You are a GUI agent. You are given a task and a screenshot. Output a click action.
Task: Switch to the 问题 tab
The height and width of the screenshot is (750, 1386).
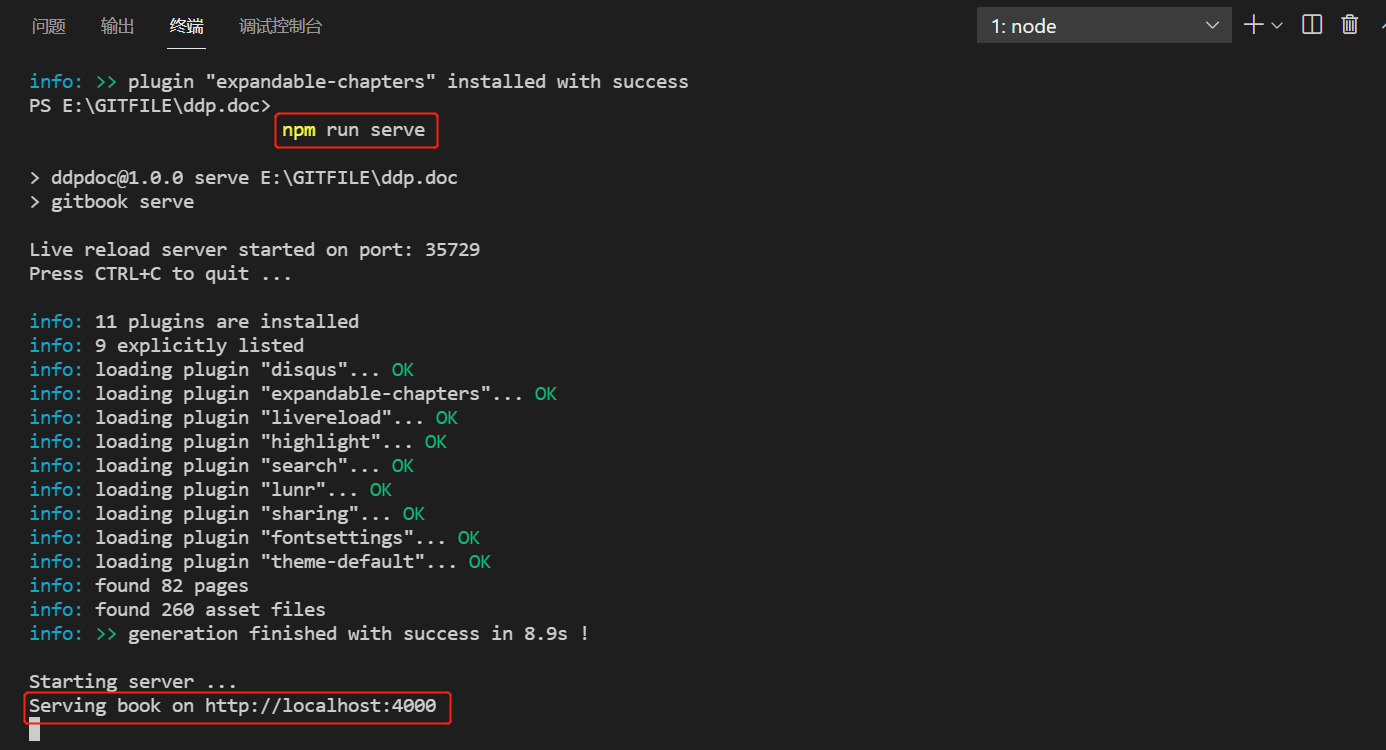click(x=48, y=27)
